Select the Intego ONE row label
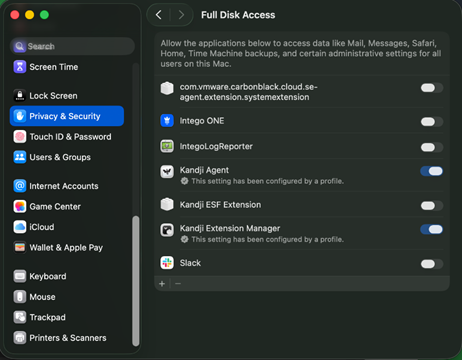462x360 pixels. click(x=202, y=121)
